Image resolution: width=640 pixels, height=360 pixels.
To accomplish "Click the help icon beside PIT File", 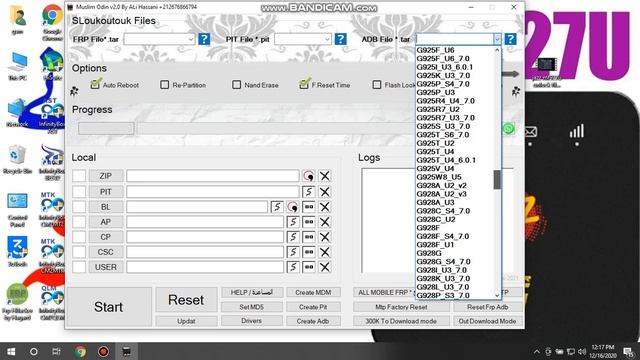I will (x=340, y=39).
